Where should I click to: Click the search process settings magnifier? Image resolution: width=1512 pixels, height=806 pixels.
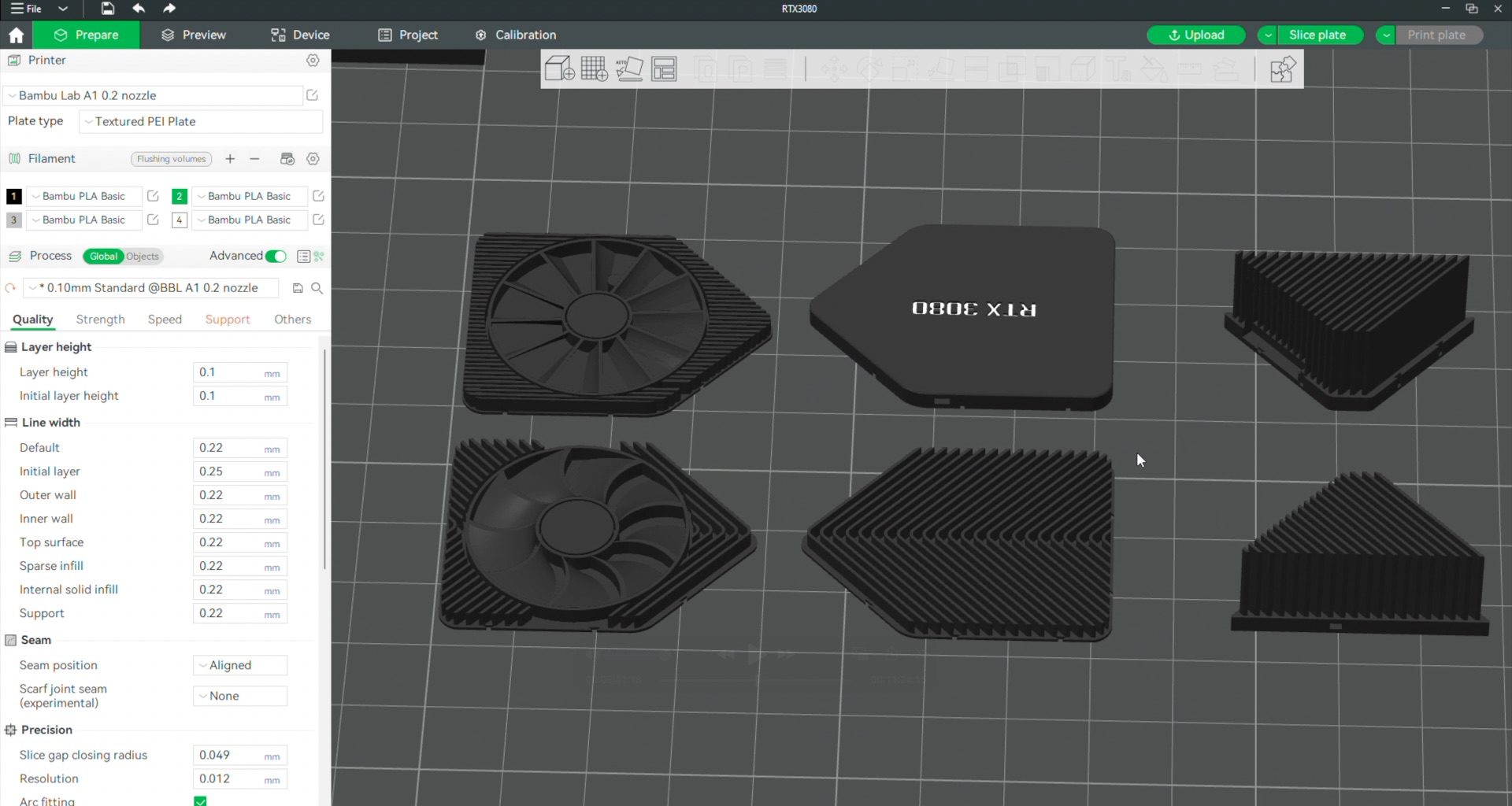coord(317,288)
